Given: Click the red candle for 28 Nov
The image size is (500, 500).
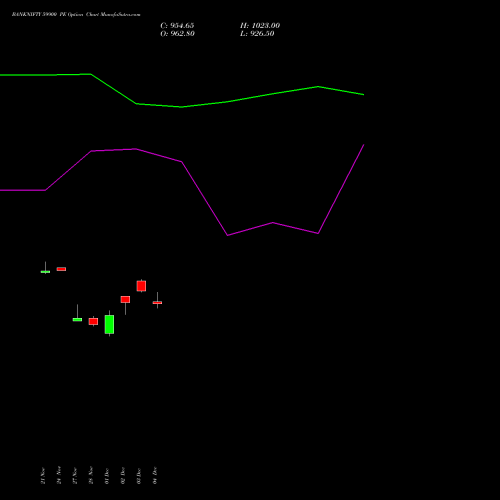Looking at the screenshot, I should (x=93, y=321).
